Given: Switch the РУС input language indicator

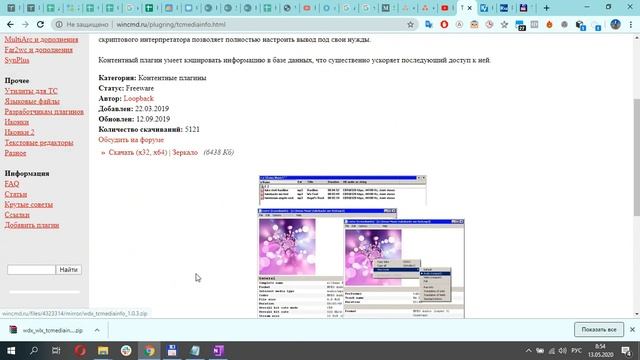Looking at the screenshot, I should (576, 351).
